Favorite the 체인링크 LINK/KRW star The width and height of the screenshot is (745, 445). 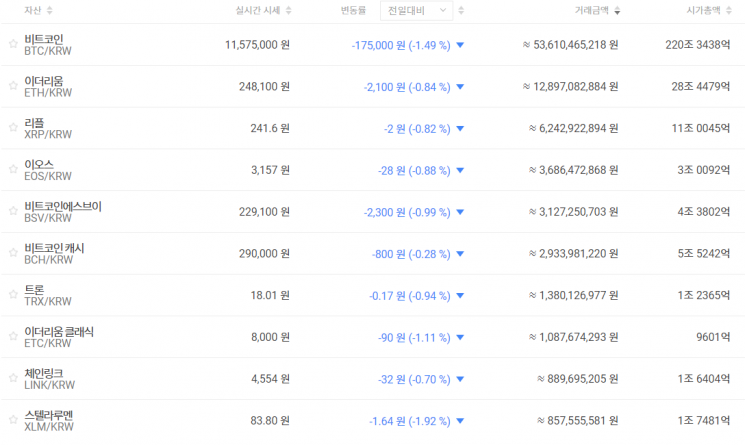coord(13,378)
